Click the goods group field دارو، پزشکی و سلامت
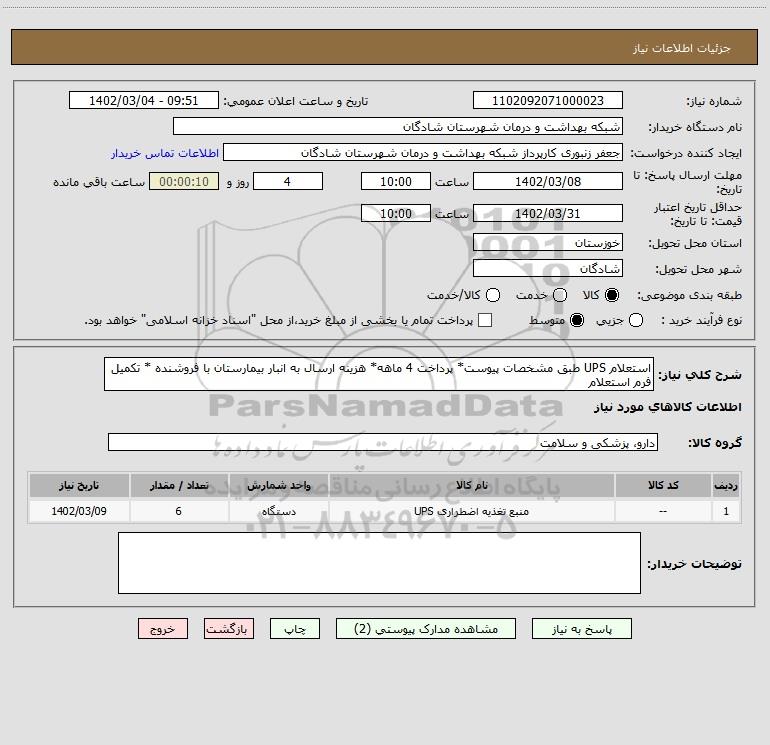The width and height of the screenshot is (770, 745). pyautogui.click(x=383, y=442)
